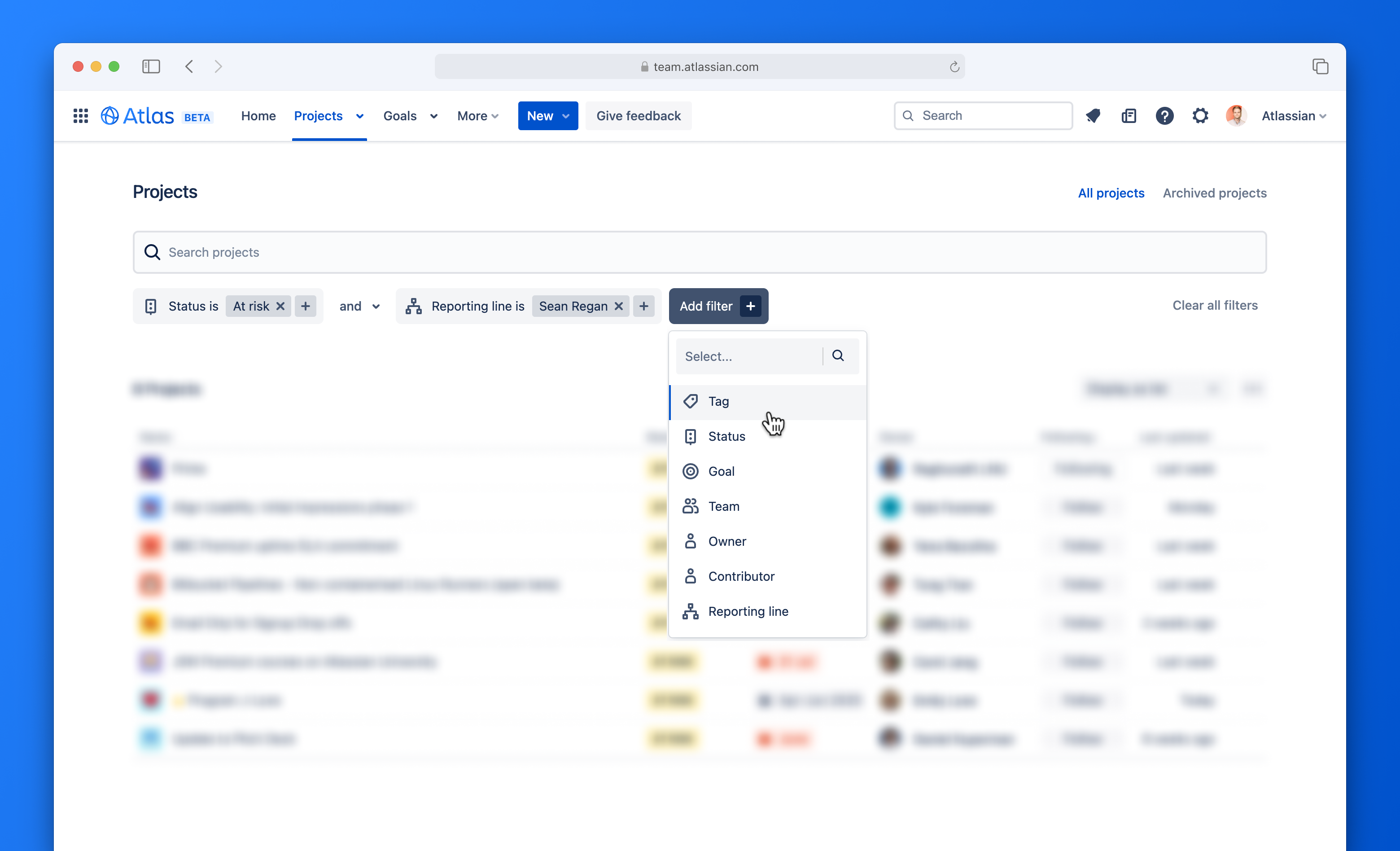Switch to Archived projects
Image resolution: width=1400 pixels, height=851 pixels.
pyautogui.click(x=1214, y=193)
